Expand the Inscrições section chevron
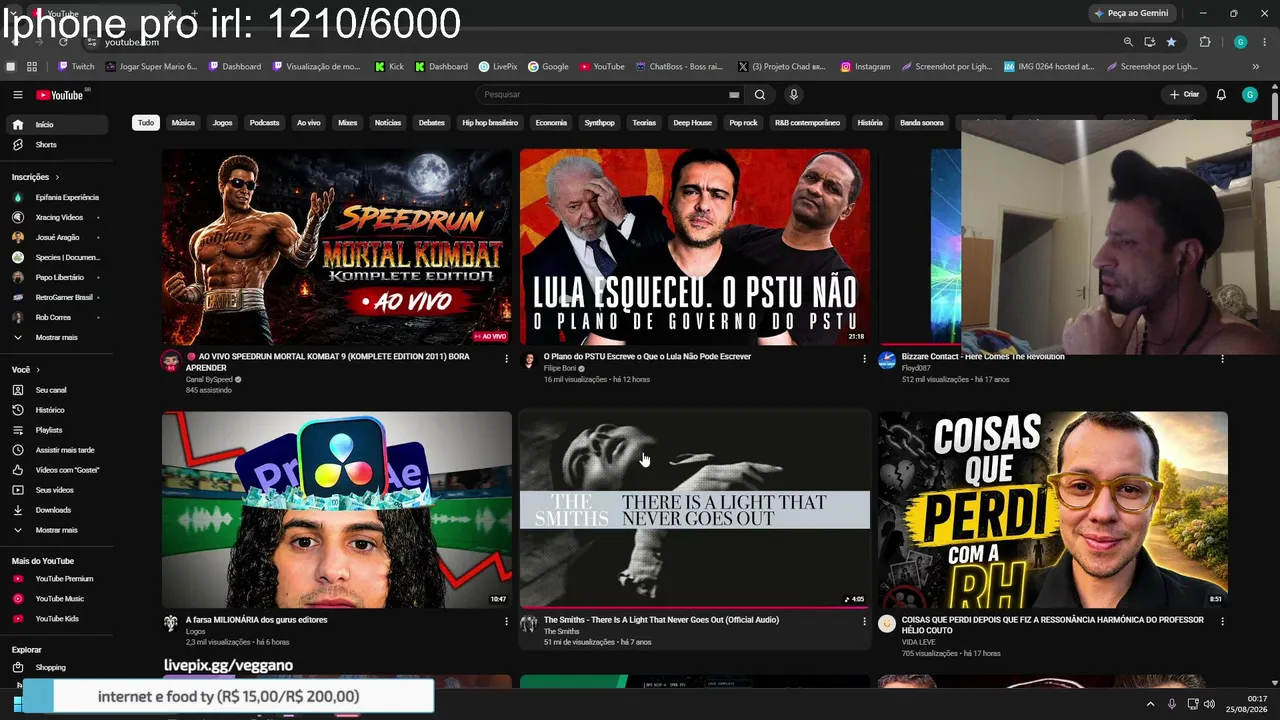The width and height of the screenshot is (1280, 720). point(57,177)
